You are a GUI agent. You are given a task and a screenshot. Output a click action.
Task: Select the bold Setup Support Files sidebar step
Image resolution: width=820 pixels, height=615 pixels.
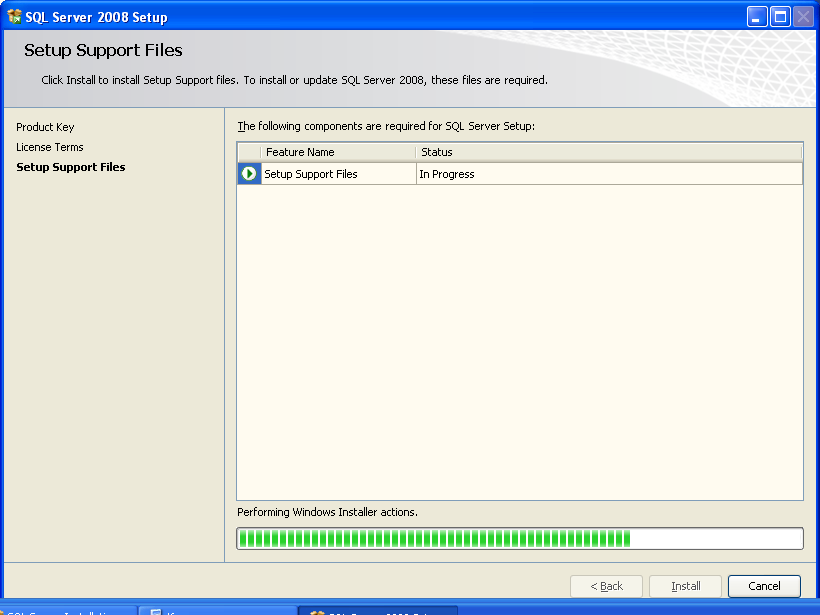[x=71, y=167]
